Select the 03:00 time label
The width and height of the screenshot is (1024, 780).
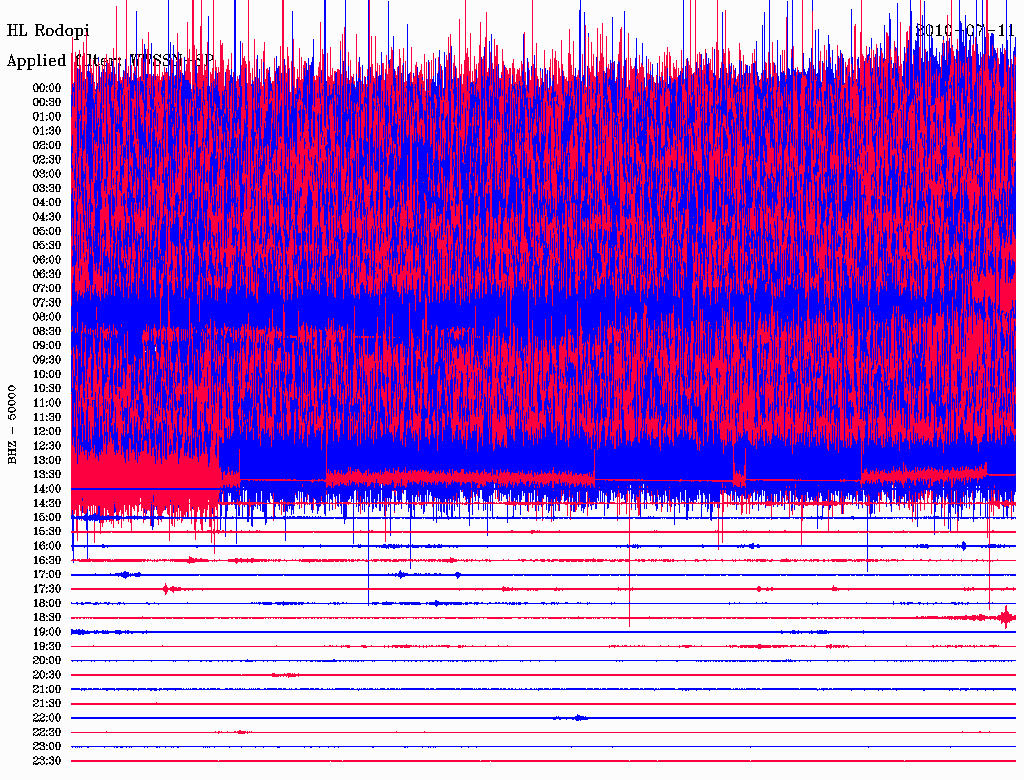coord(47,174)
